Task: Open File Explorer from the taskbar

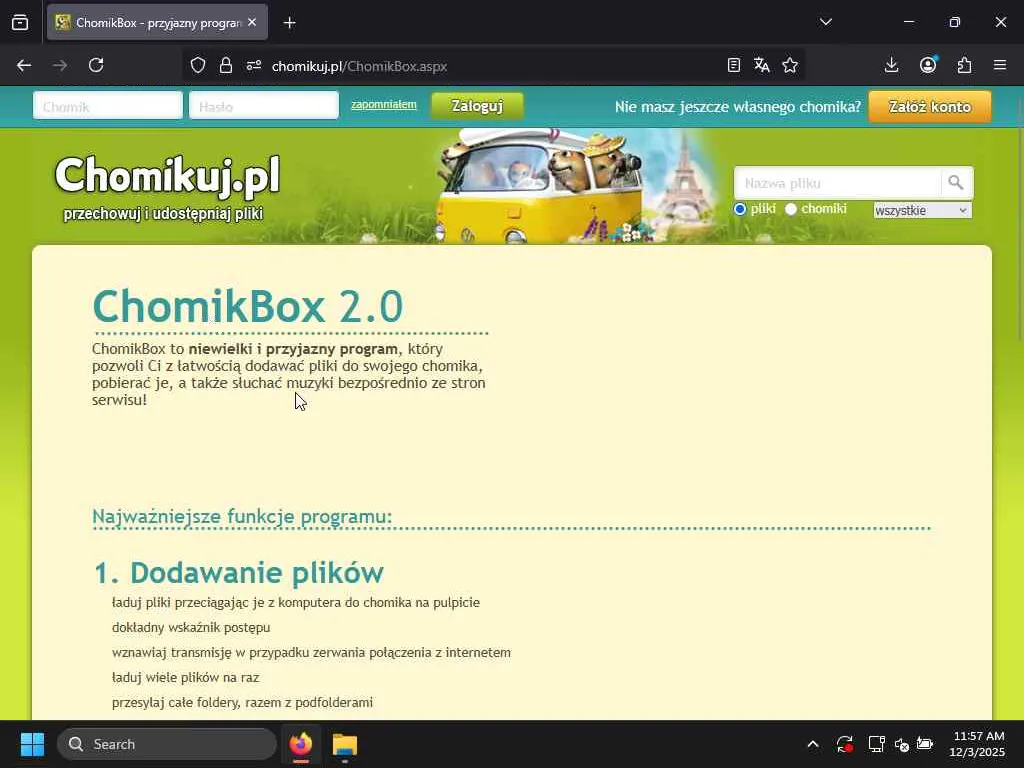Action: coord(345,744)
